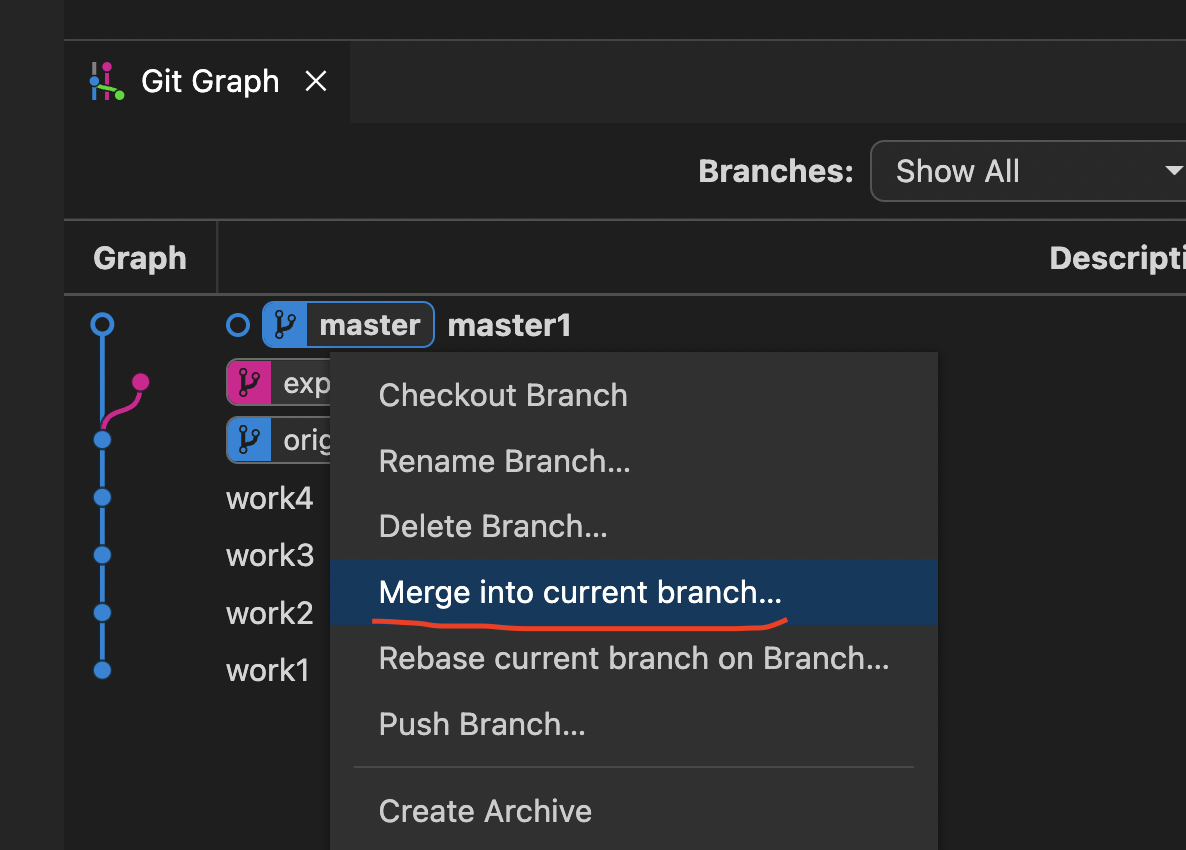This screenshot has height=850, width=1186.
Task: Select the top hollow commit node in graph
Action: [x=102, y=324]
